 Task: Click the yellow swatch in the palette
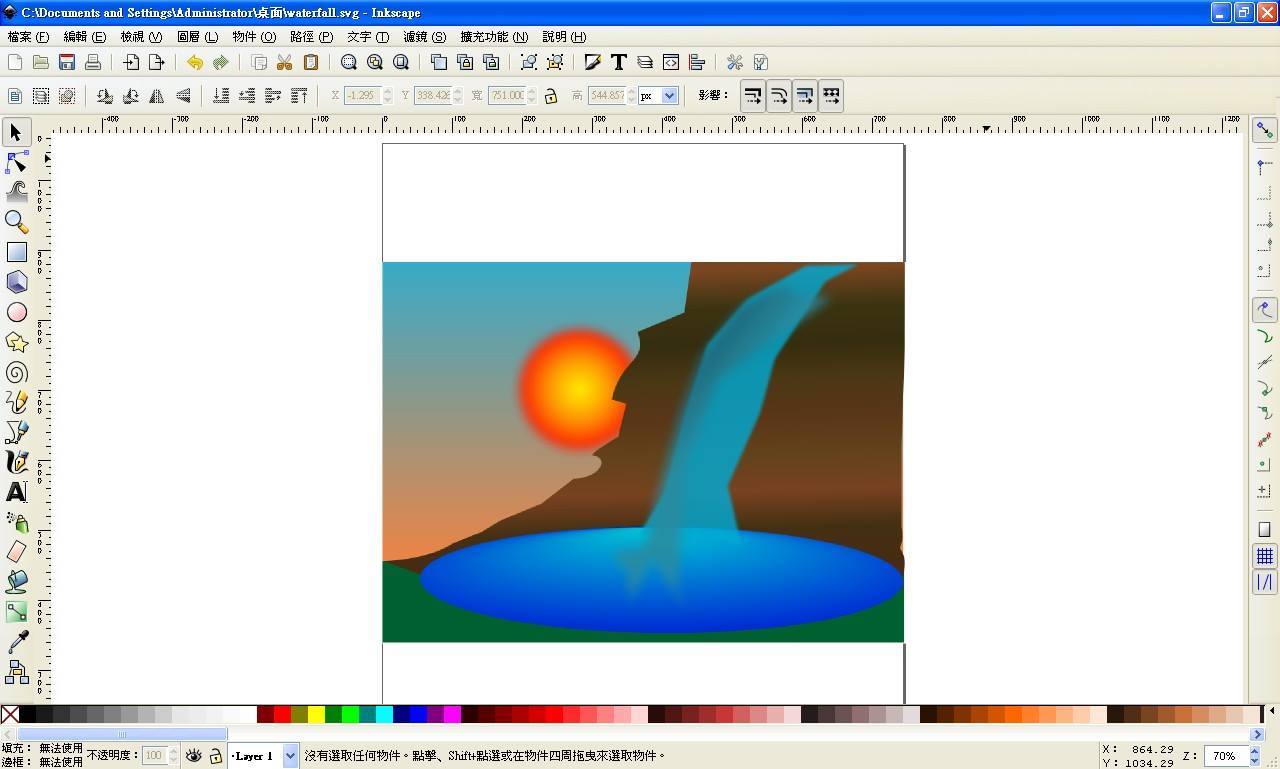(316, 714)
